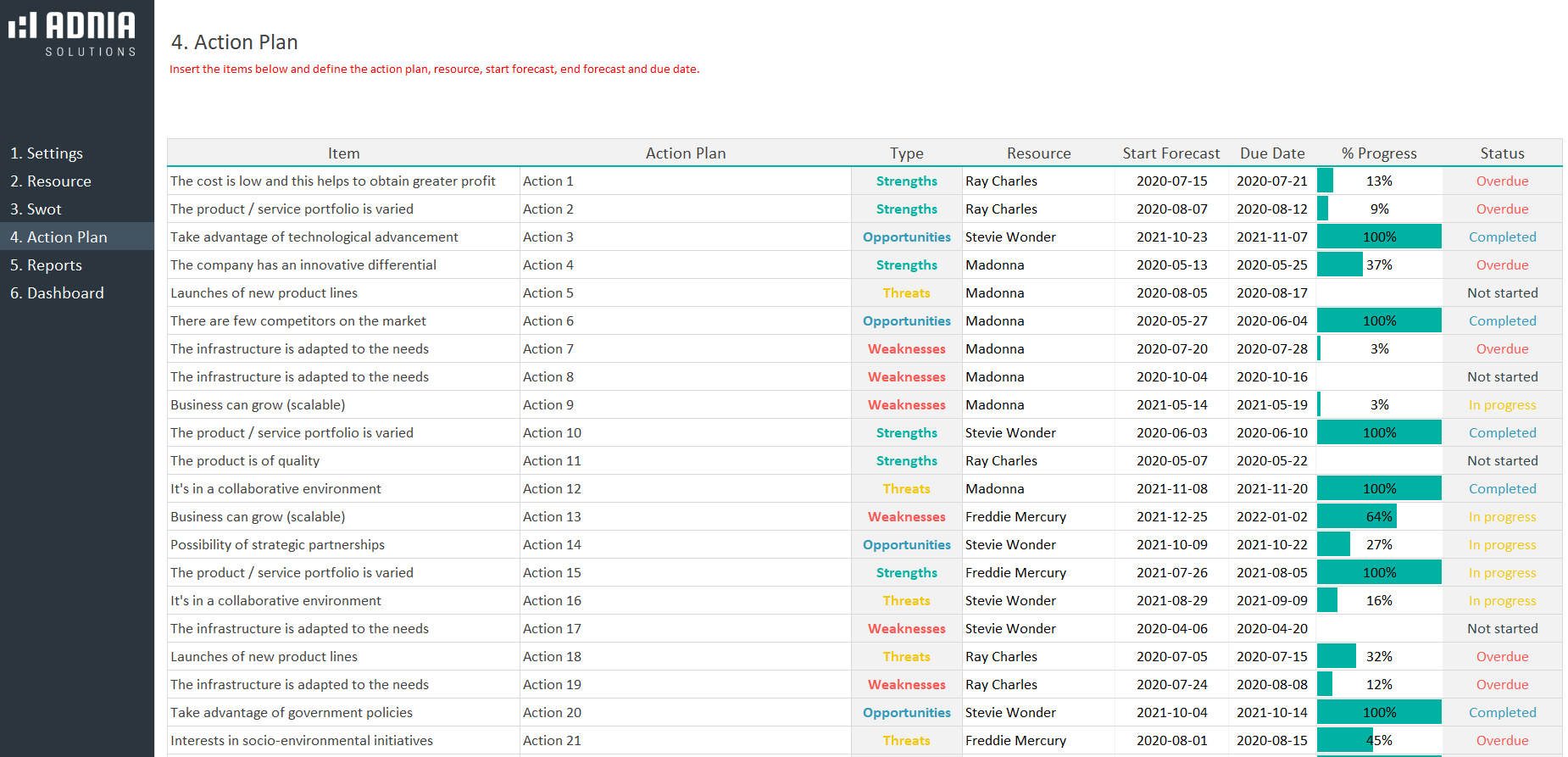Click the Item column header
1568x757 pixels.
[x=343, y=153]
